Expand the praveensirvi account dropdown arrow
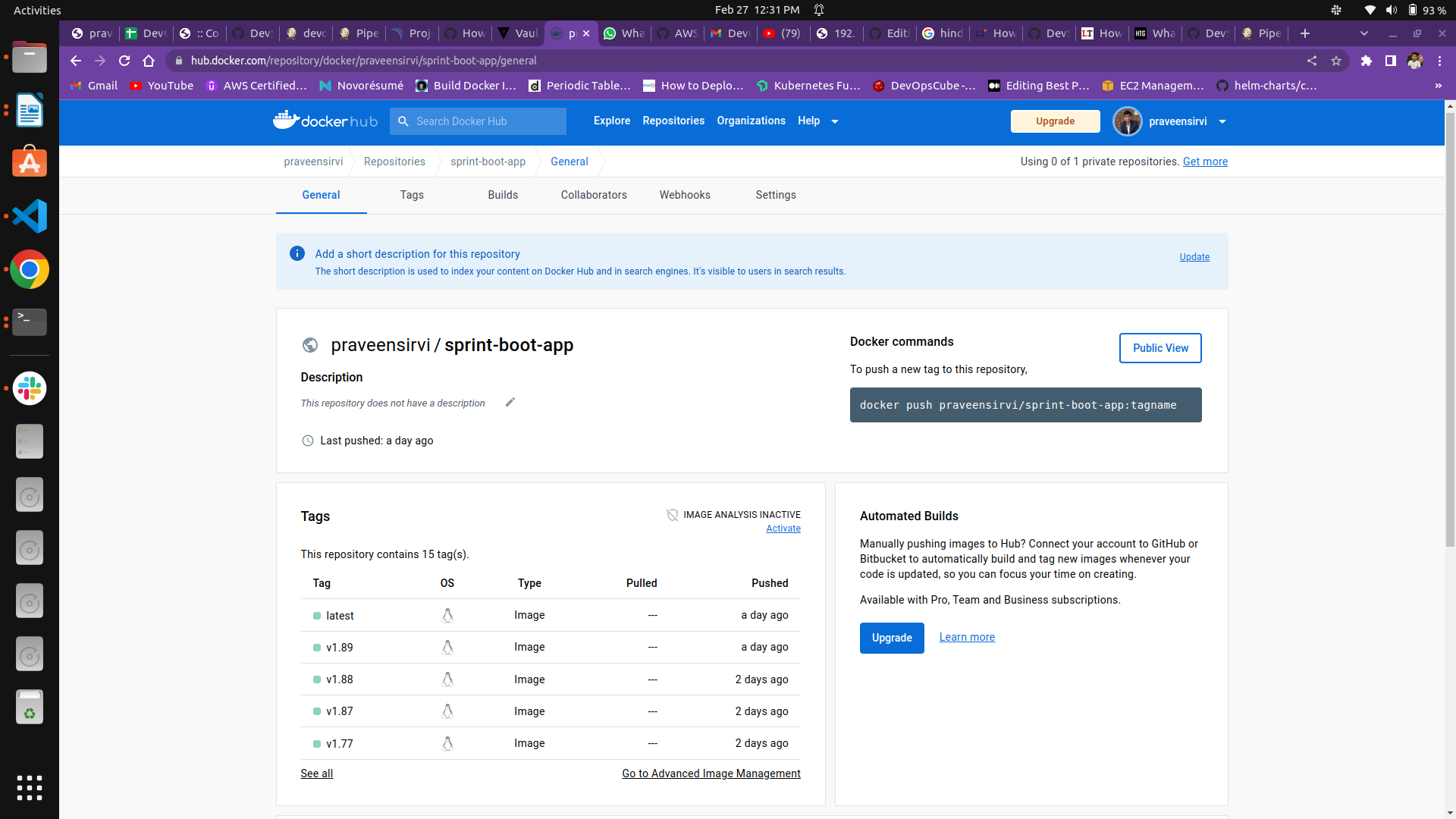The height and width of the screenshot is (819, 1456). (1222, 121)
